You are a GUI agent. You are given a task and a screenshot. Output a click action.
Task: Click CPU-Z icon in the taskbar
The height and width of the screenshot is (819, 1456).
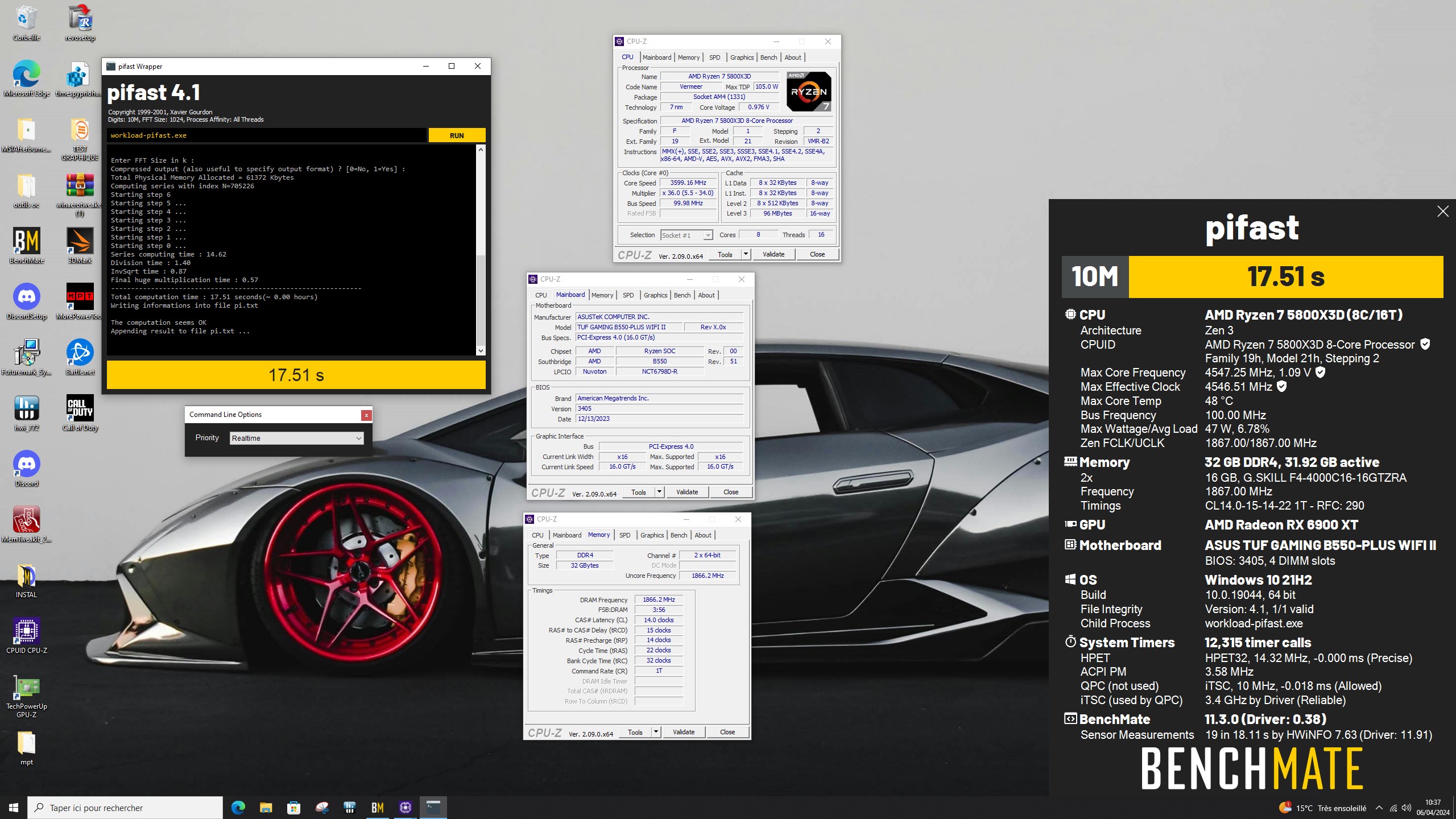click(x=405, y=808)
